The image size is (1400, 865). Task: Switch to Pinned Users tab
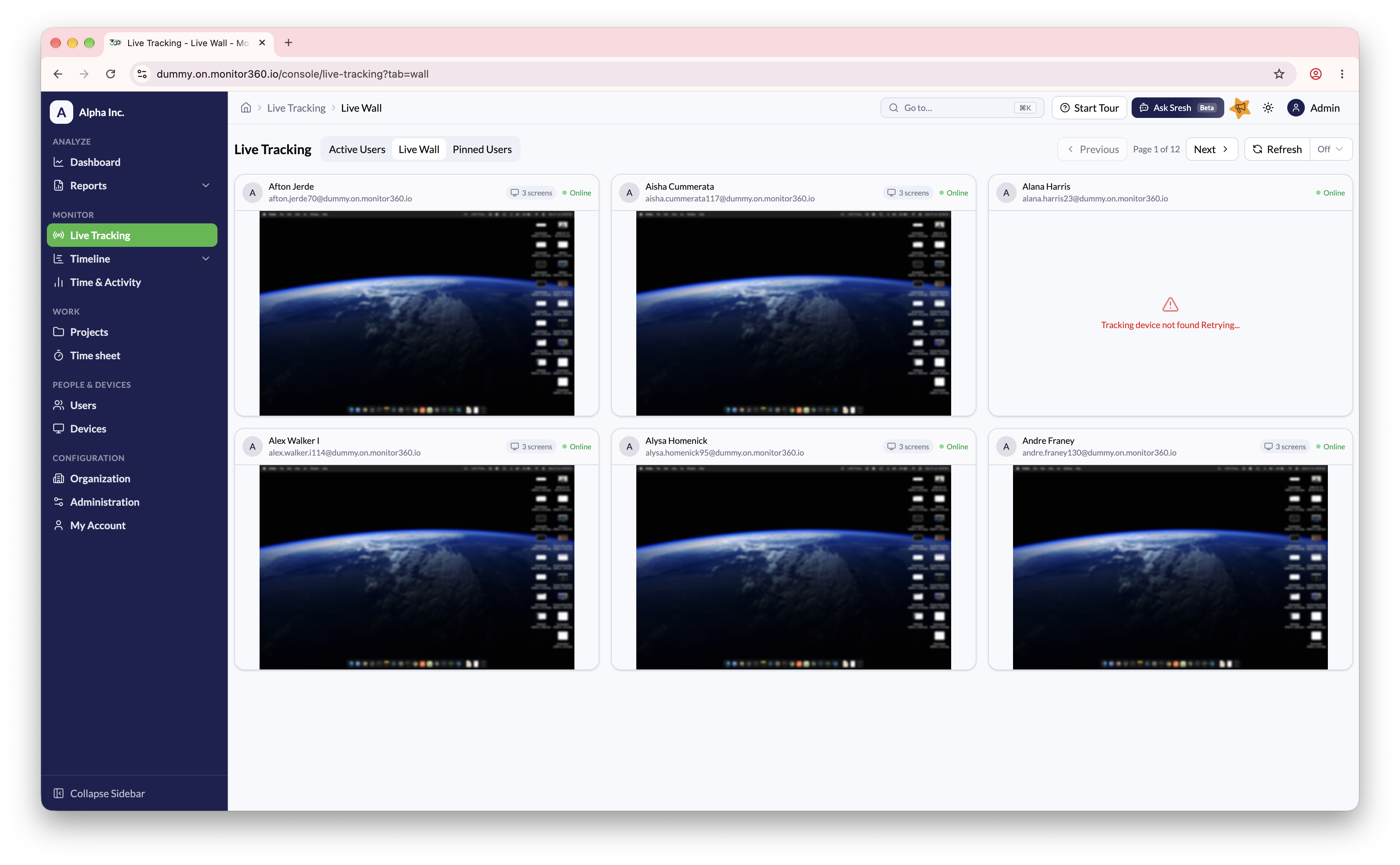tap(482, 149)
